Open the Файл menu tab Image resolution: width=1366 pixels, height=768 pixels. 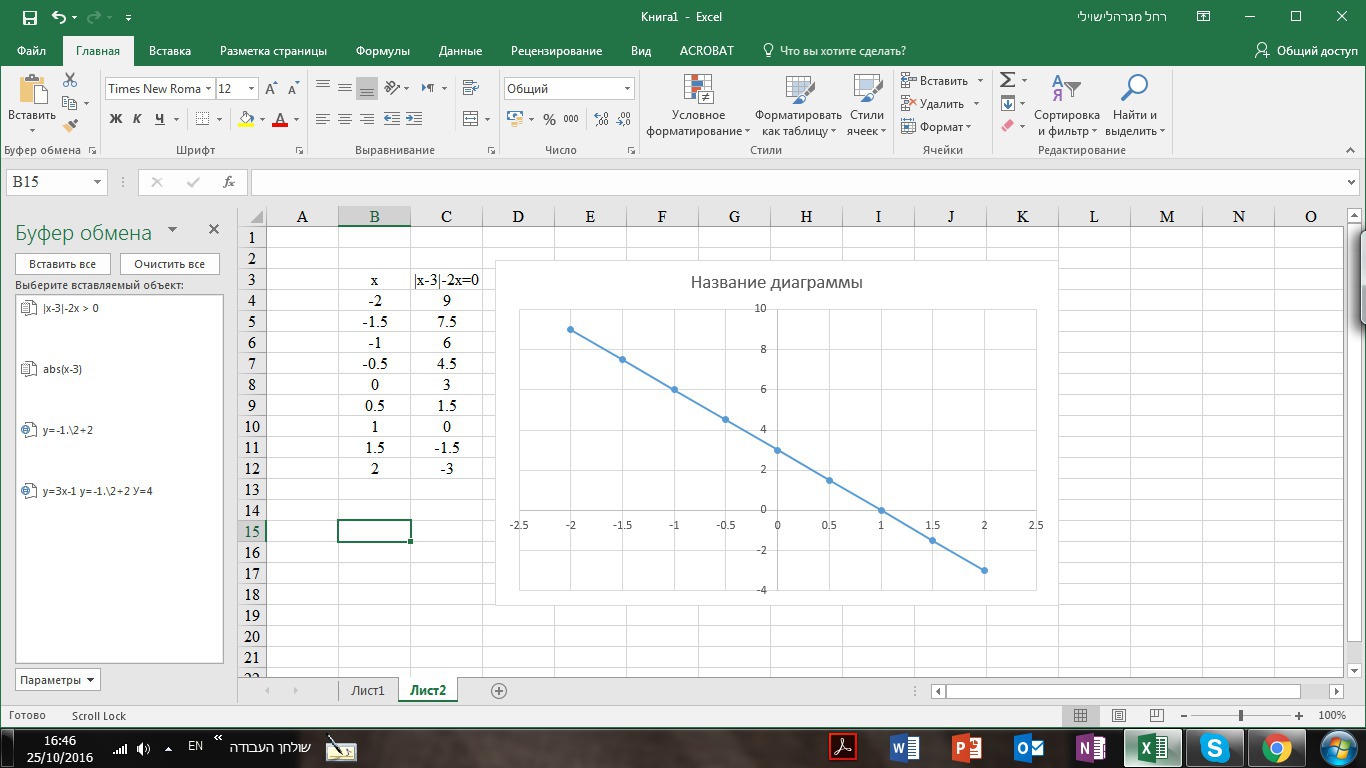point(31,51)
